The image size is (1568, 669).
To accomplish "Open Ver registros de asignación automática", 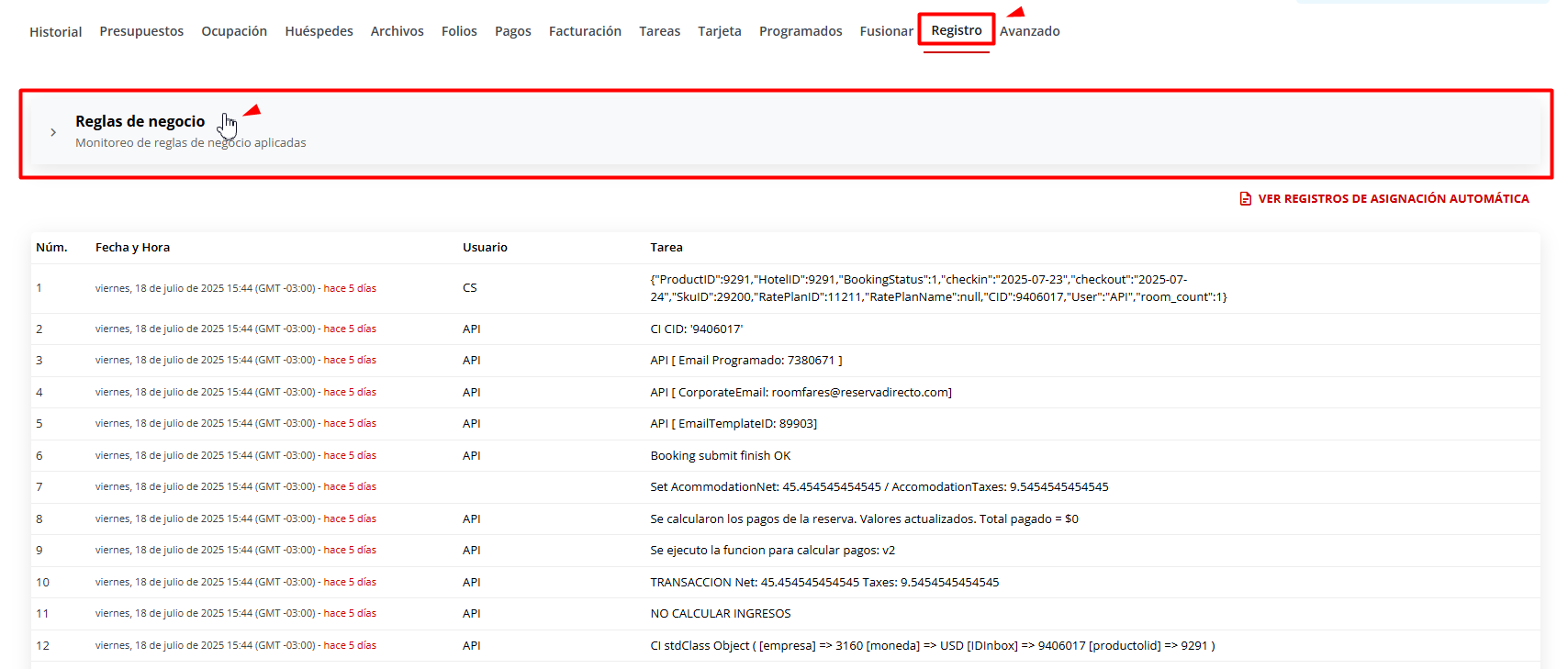I will pyautogui.click(x=1393, y=199).
